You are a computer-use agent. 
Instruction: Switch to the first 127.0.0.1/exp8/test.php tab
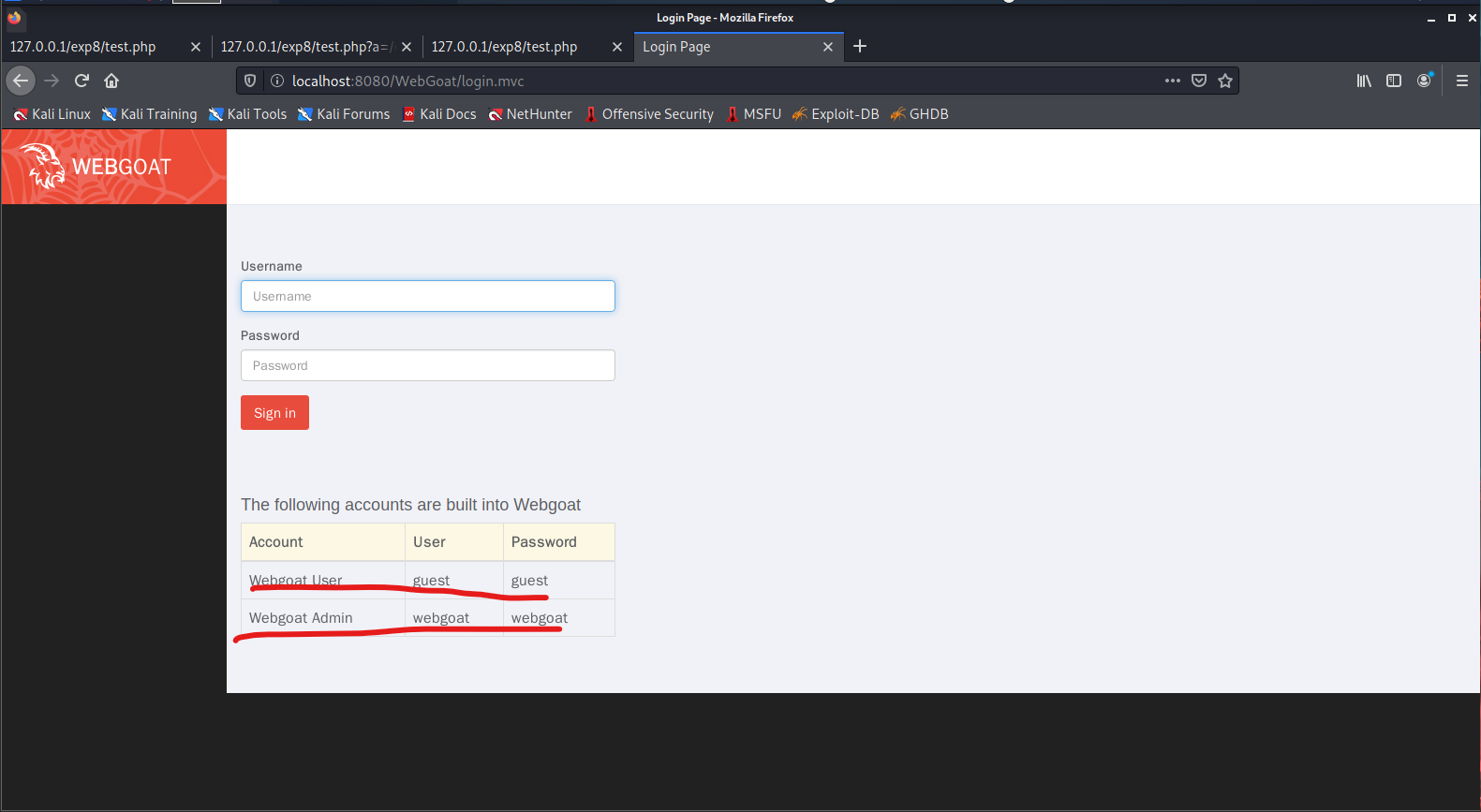point(106,47)
